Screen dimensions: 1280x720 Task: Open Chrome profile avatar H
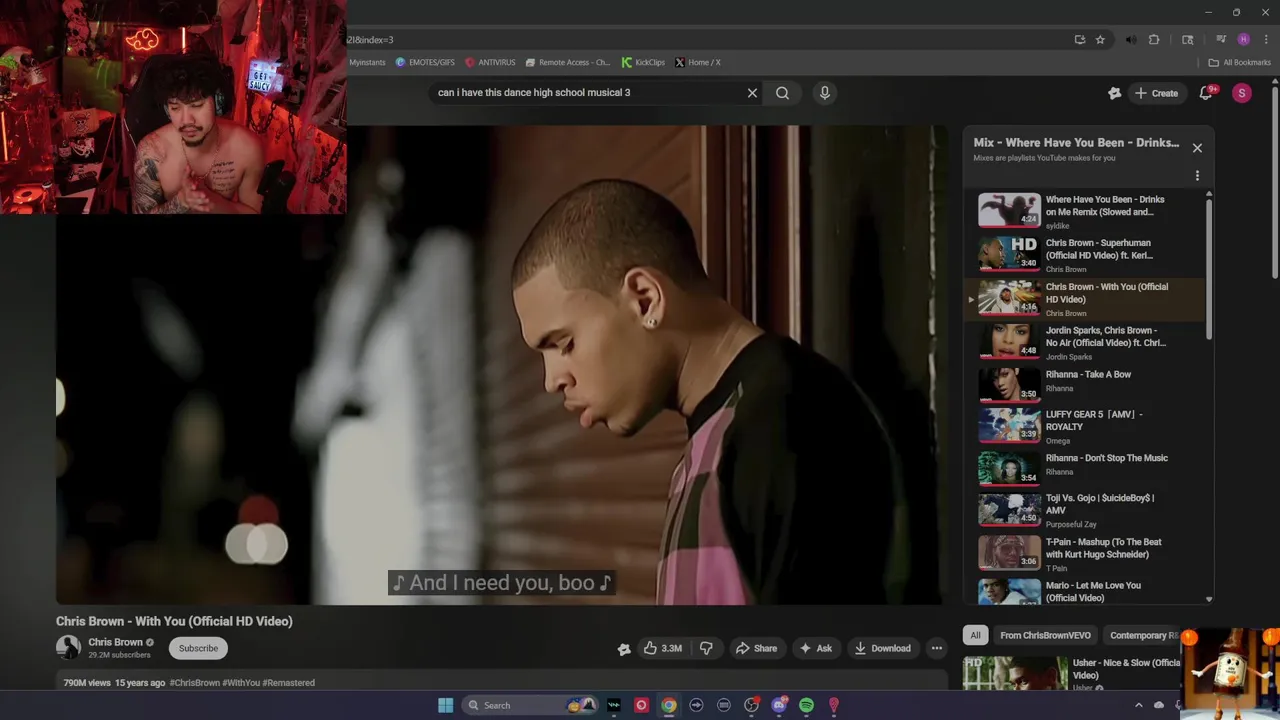(x=1244, y=40)
